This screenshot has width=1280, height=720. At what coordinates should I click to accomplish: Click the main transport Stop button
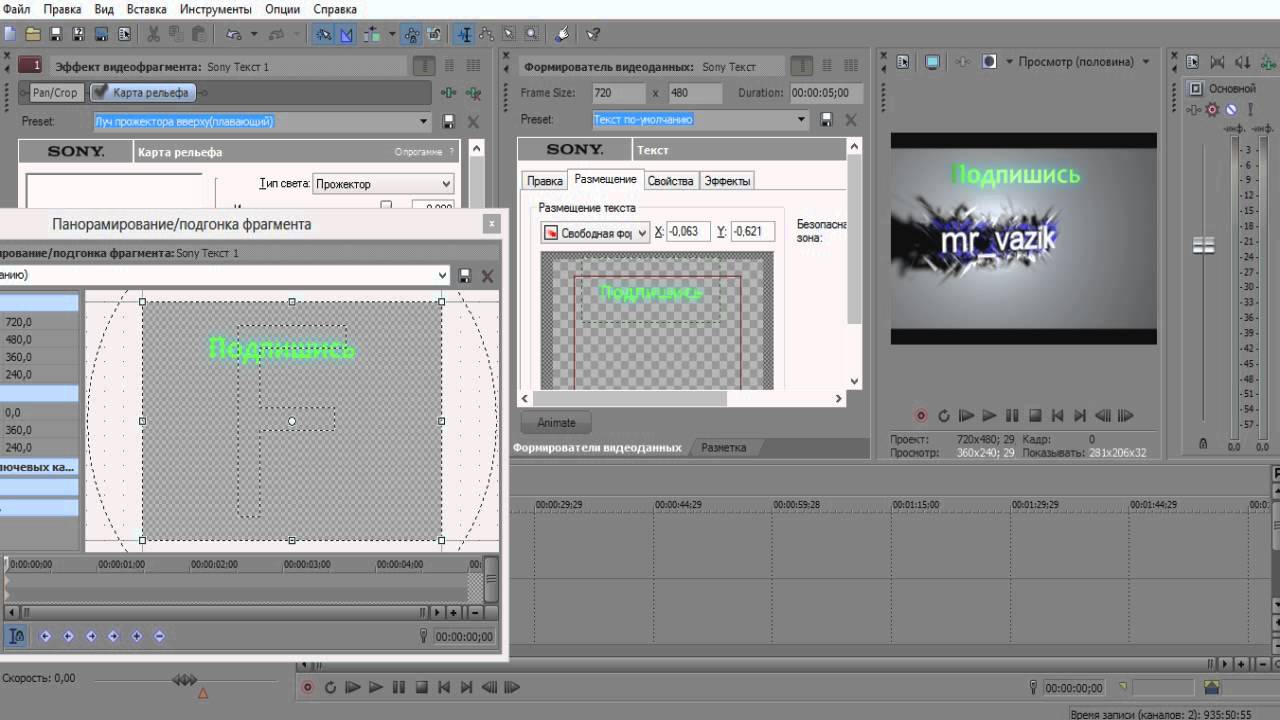[x=422, y=687]
